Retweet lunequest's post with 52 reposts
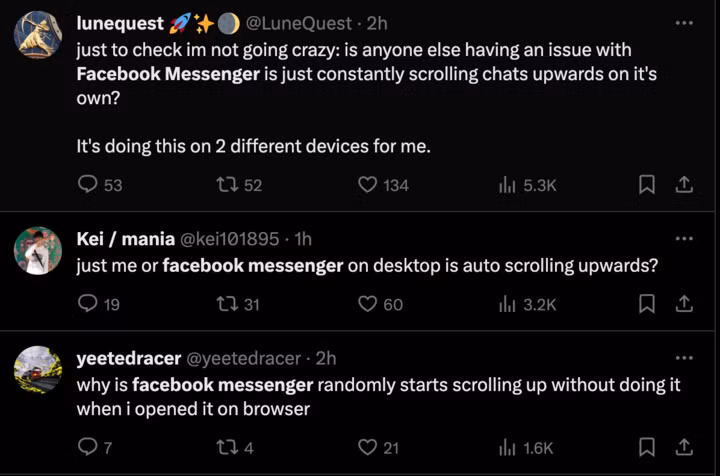The image size is (720, 476). 226,184
